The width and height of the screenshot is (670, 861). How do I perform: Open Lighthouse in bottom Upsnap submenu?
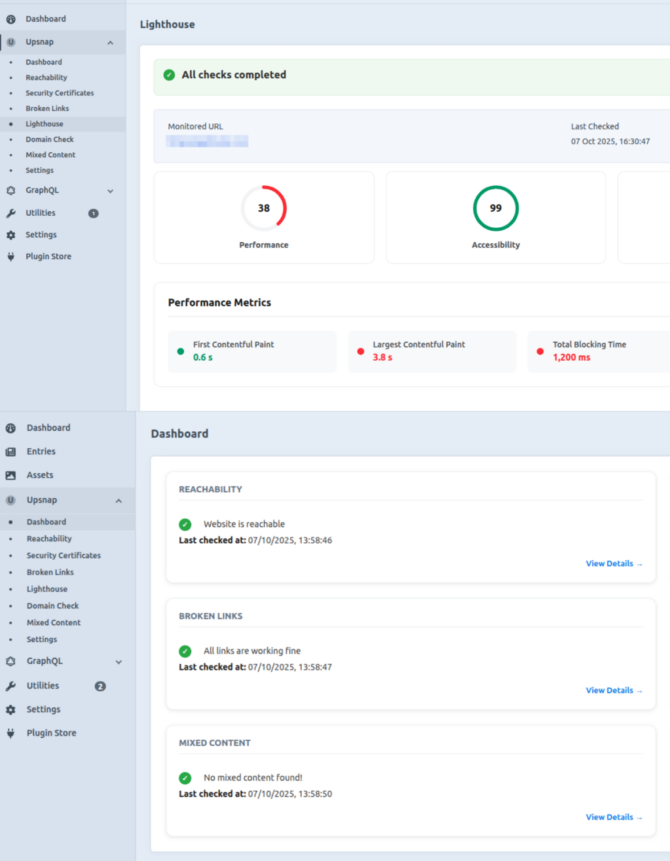[47, 589]
